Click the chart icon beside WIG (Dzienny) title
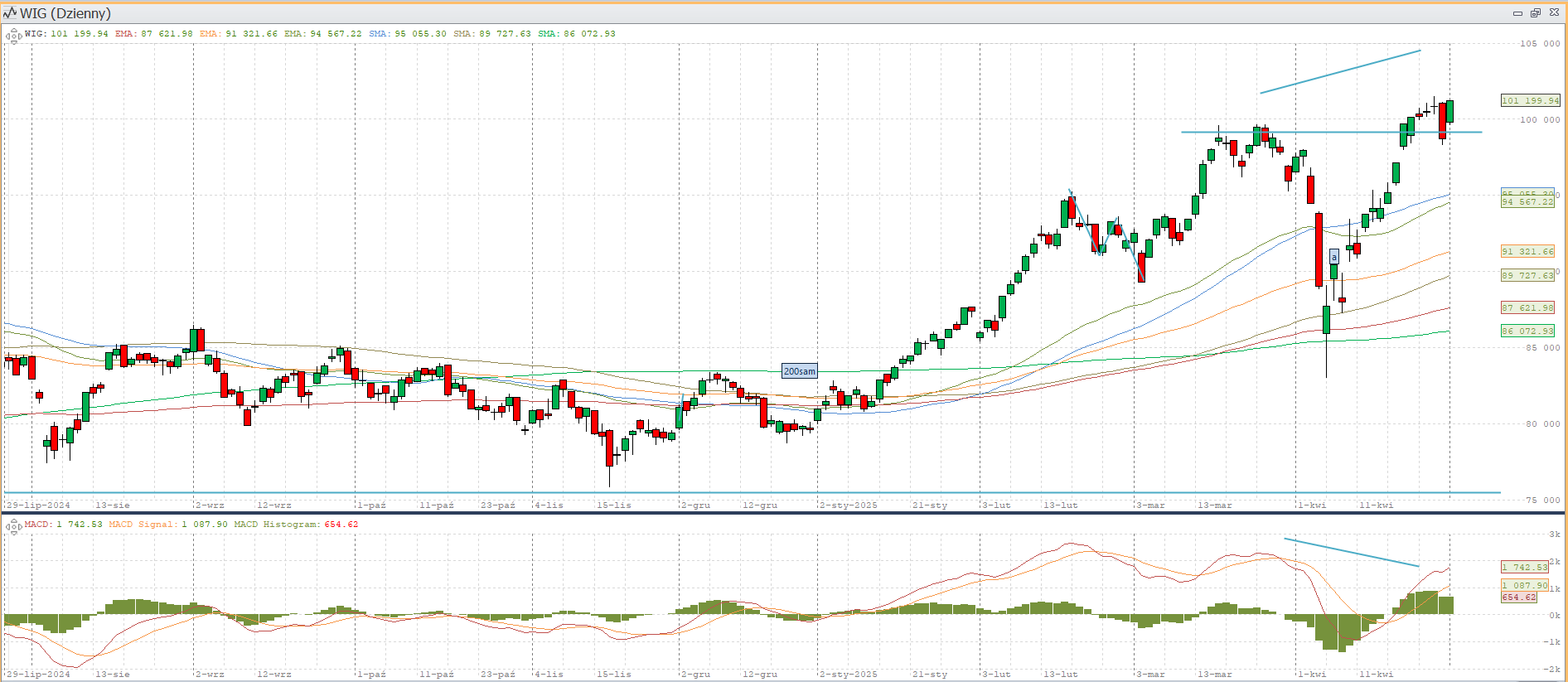Viewport: 1568px width, 682px height. (10, 13)
